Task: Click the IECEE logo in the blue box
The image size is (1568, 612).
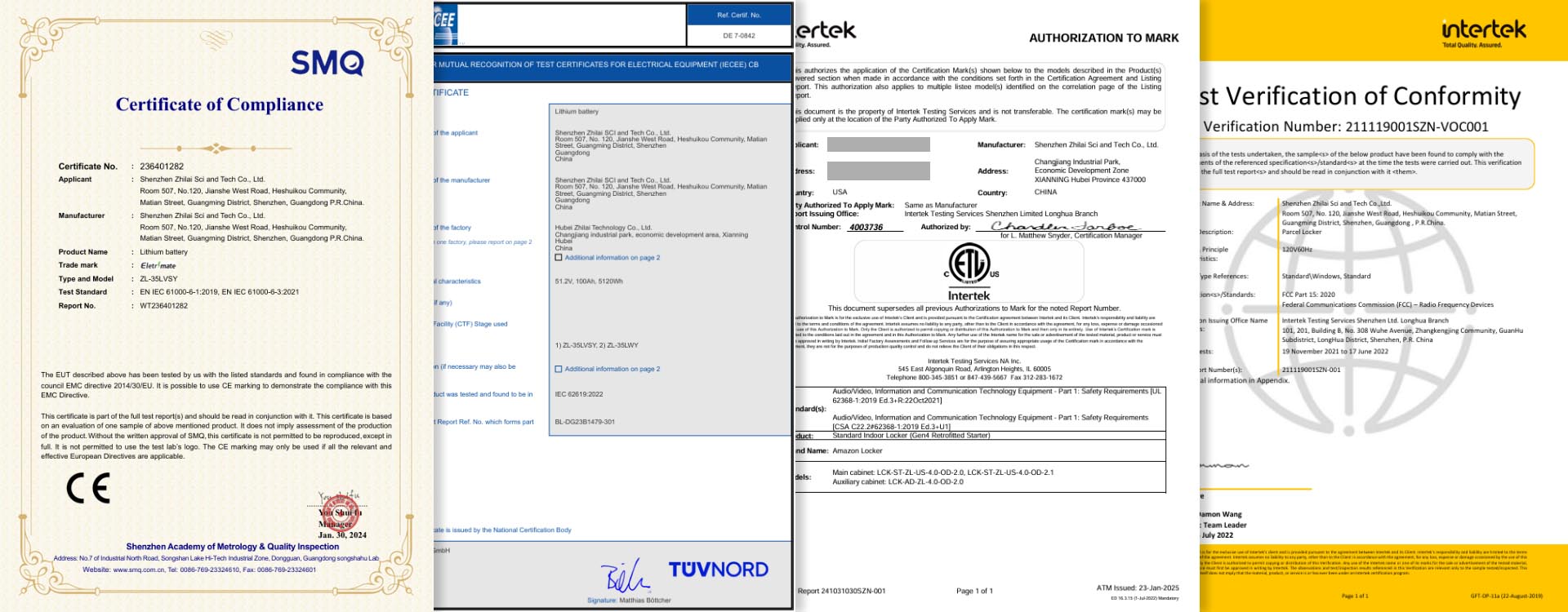Action: (x=445, y=24)
